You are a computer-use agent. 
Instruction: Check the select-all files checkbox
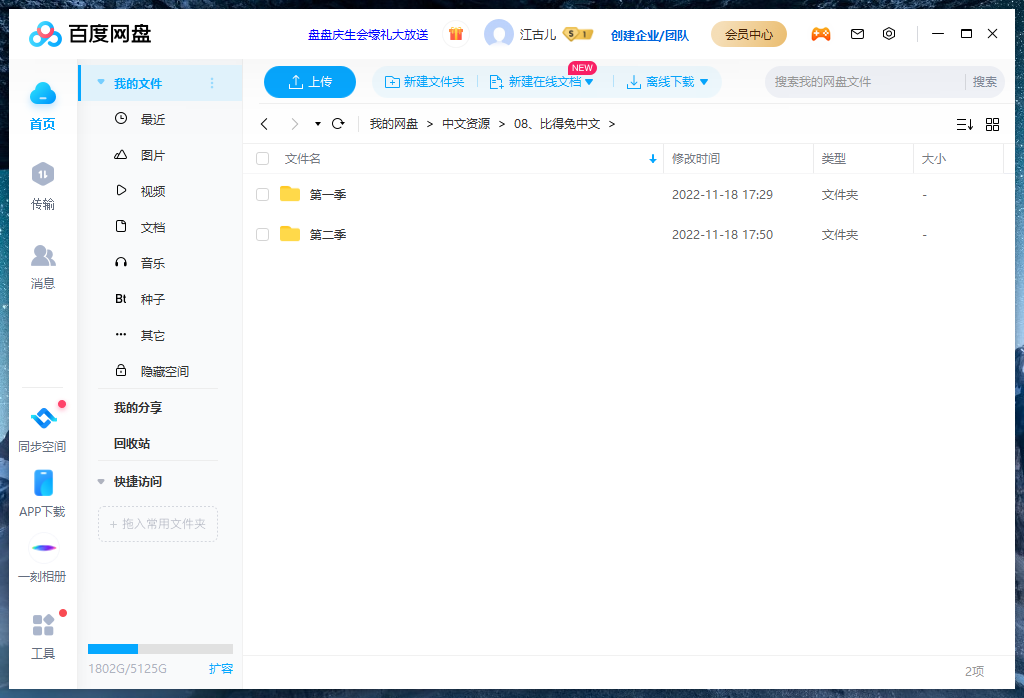(262, 158)
